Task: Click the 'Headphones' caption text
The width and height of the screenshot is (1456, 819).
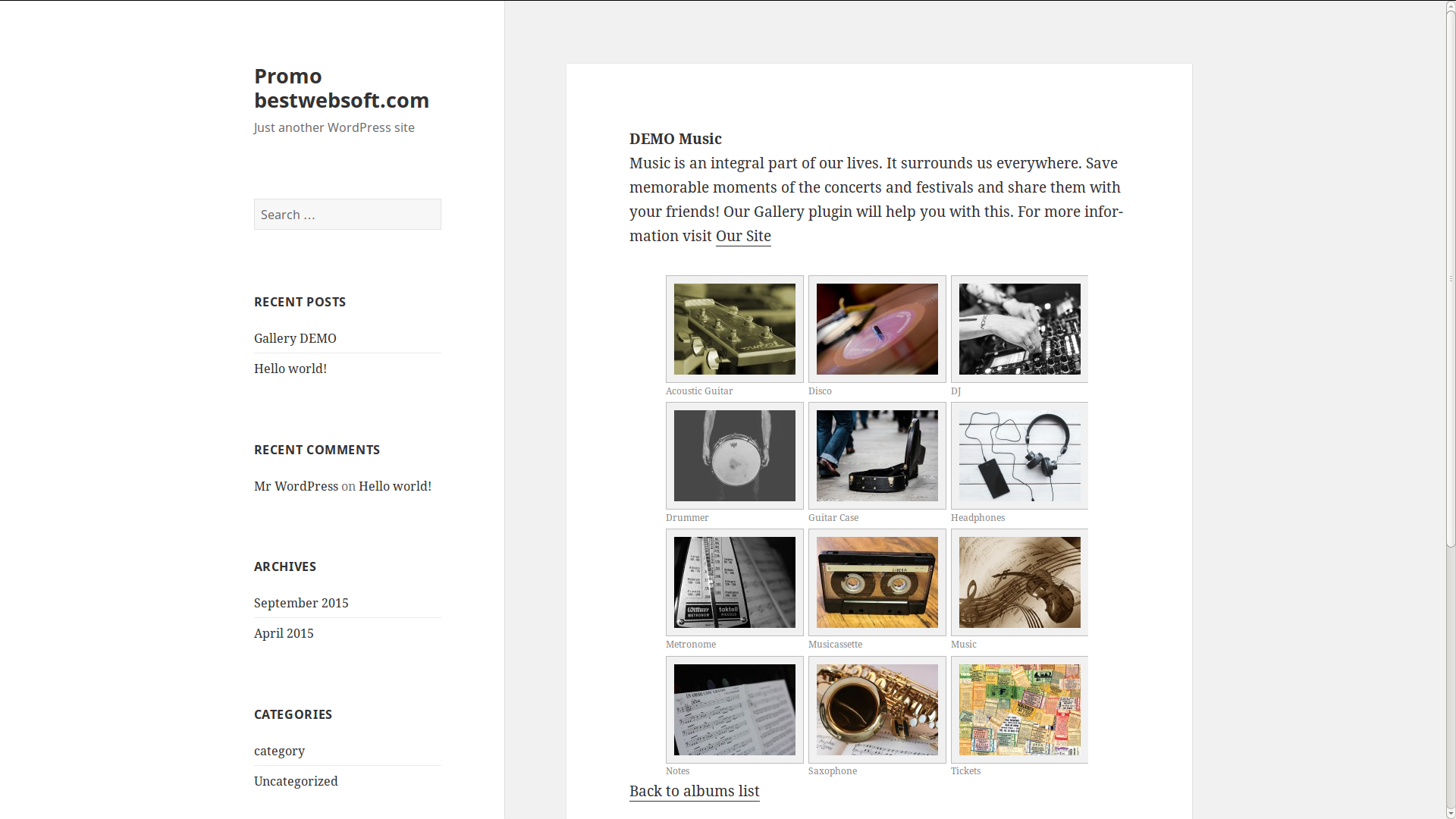Action: [977, 518]
